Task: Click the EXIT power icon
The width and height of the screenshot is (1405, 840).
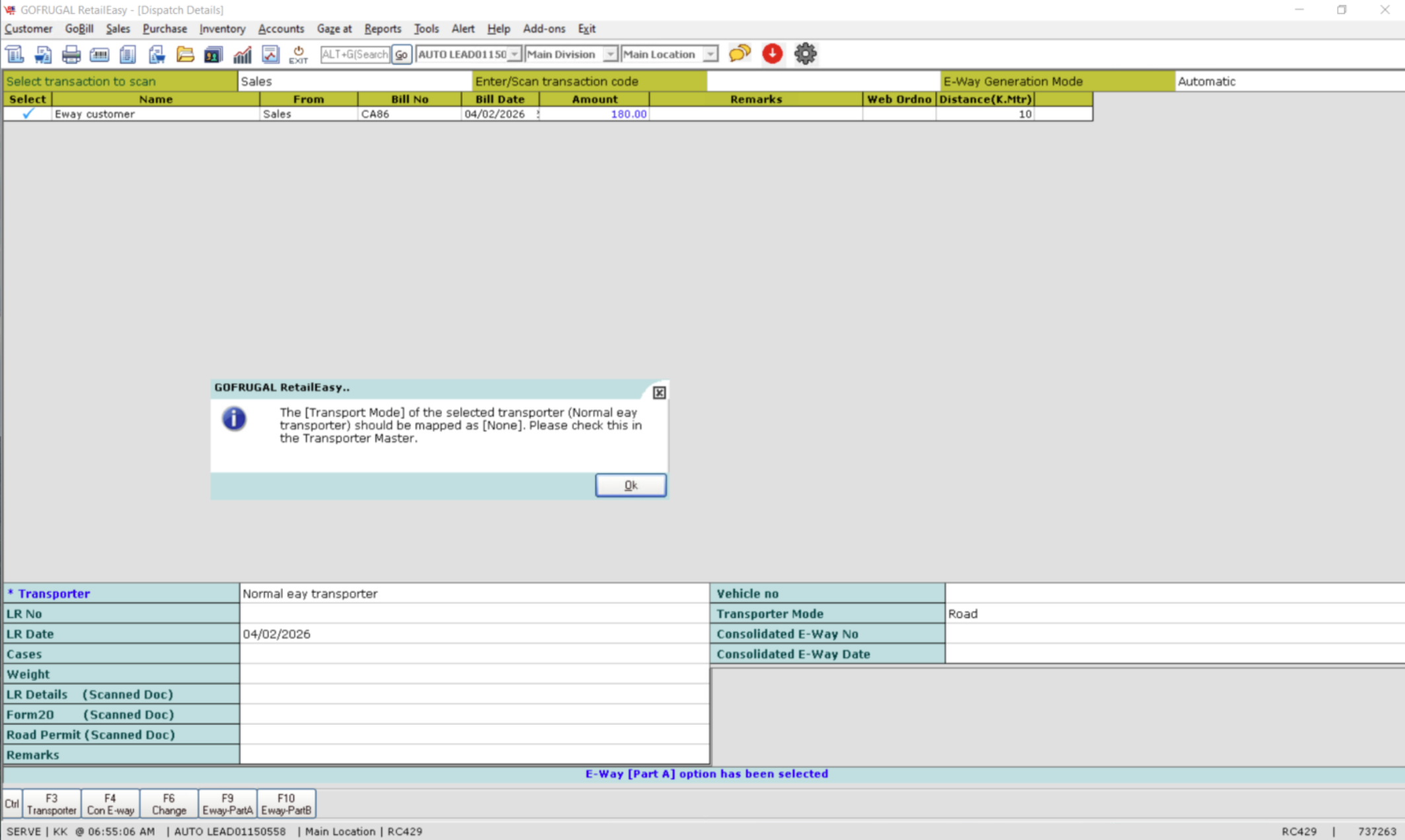Action: click(298, 54)
